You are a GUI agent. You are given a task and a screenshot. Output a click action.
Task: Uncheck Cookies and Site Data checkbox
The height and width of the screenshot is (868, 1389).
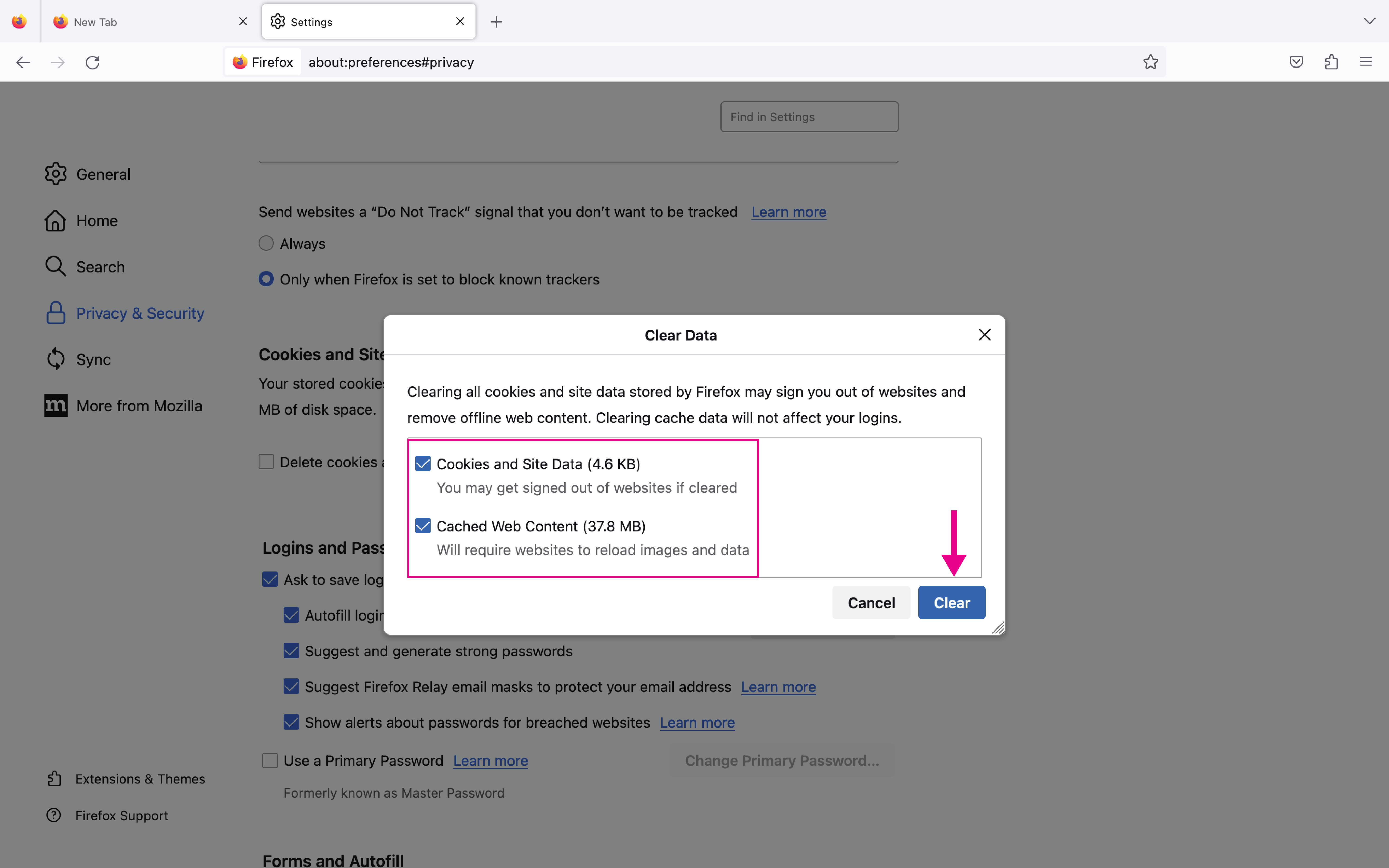click(423, 464)
